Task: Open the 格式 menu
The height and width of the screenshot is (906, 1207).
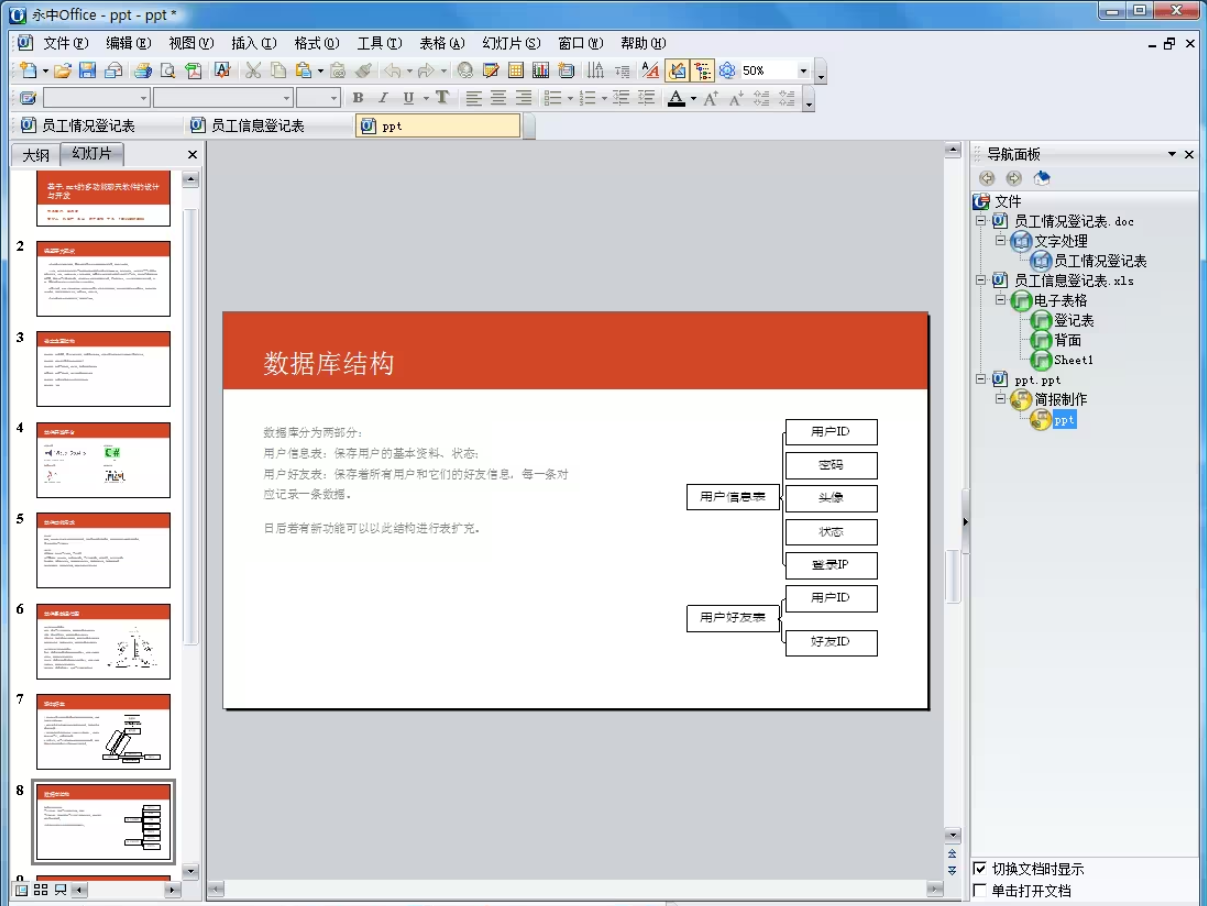Action: (316, 43)
